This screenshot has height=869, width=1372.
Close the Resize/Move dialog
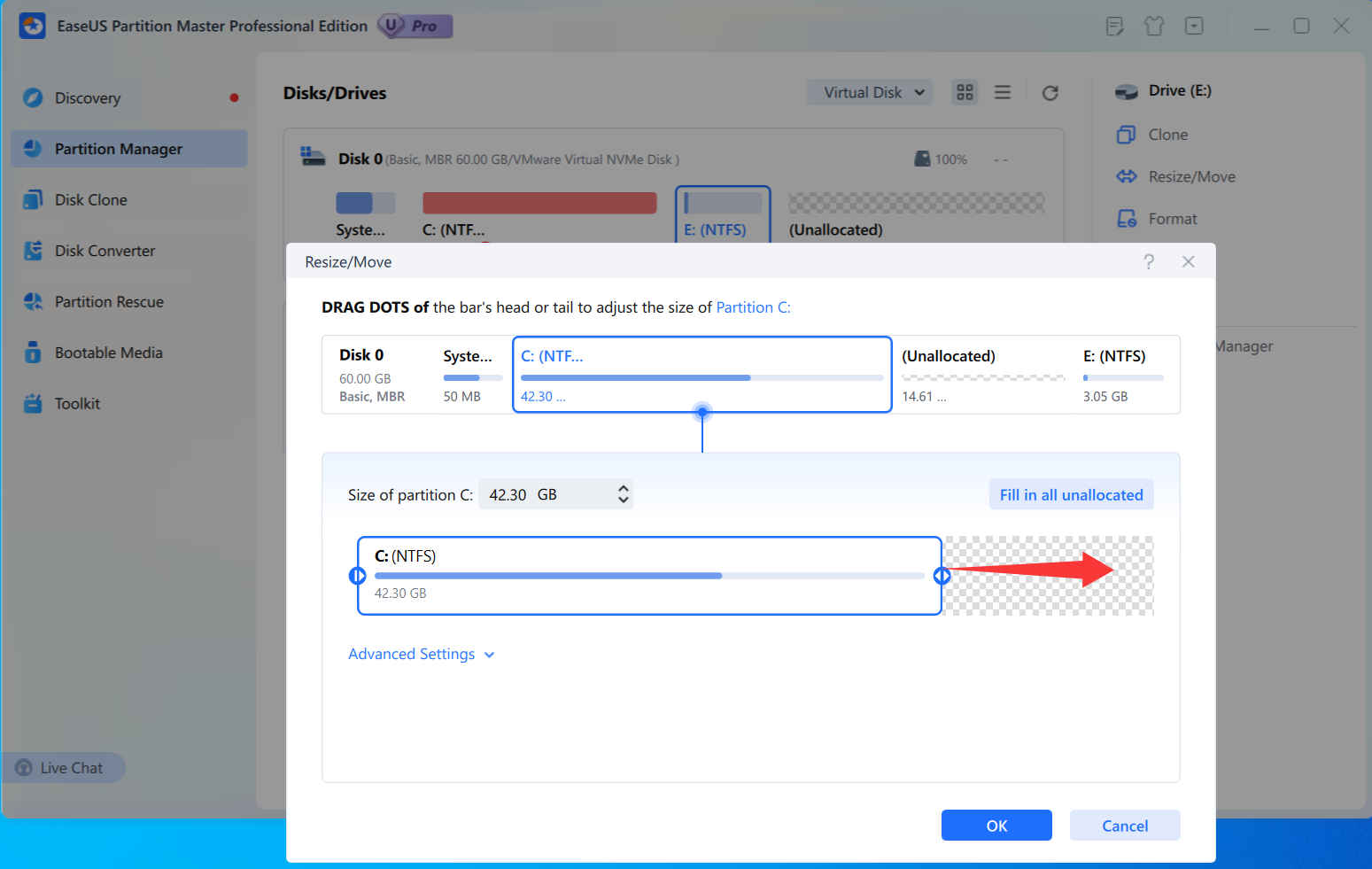click(x=1189, y=261)
